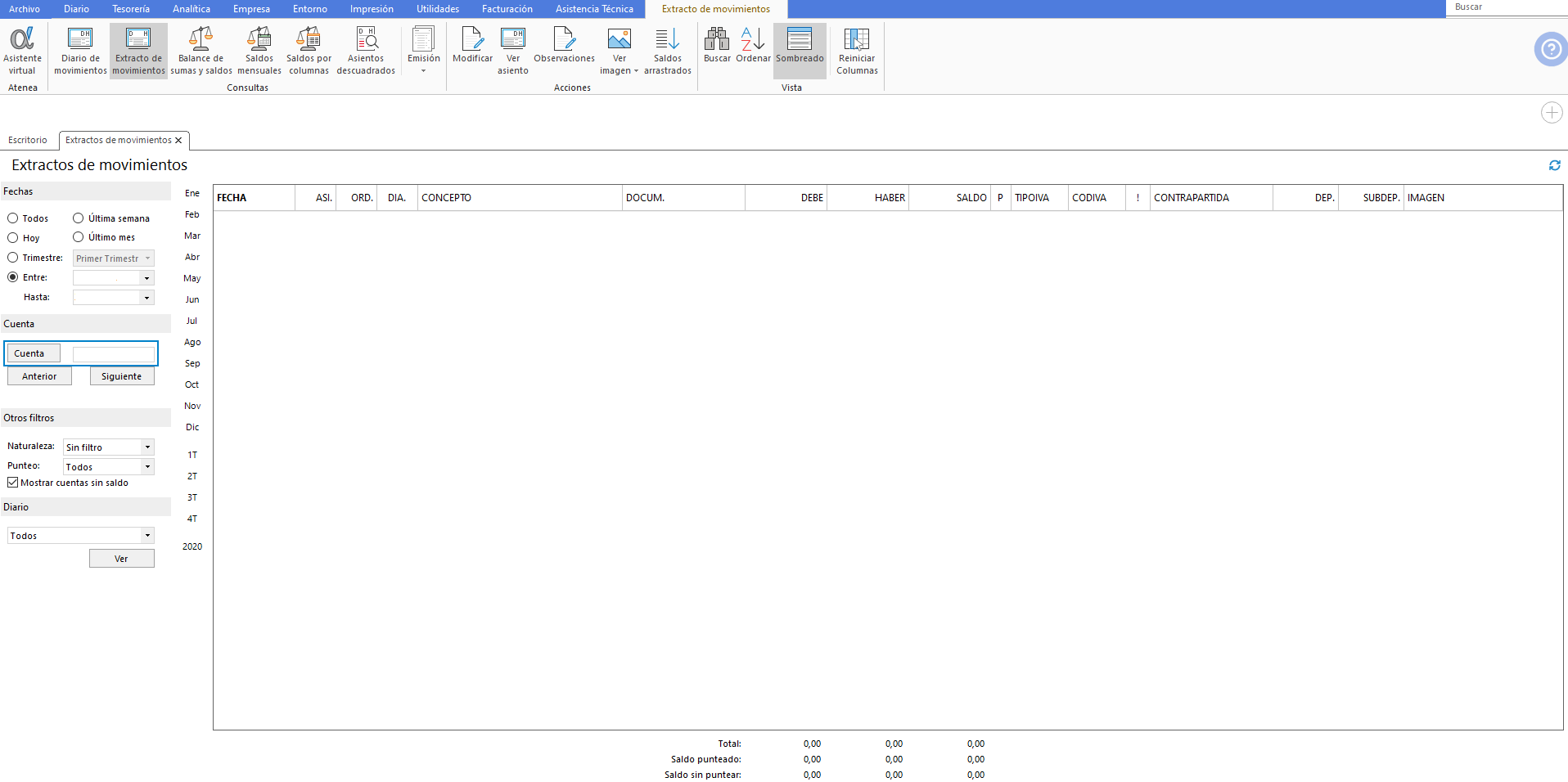Uncheck Mostrar cuentas sin saldo
The width and height of the screenshot is (1568, 782).
click(13, 483)
